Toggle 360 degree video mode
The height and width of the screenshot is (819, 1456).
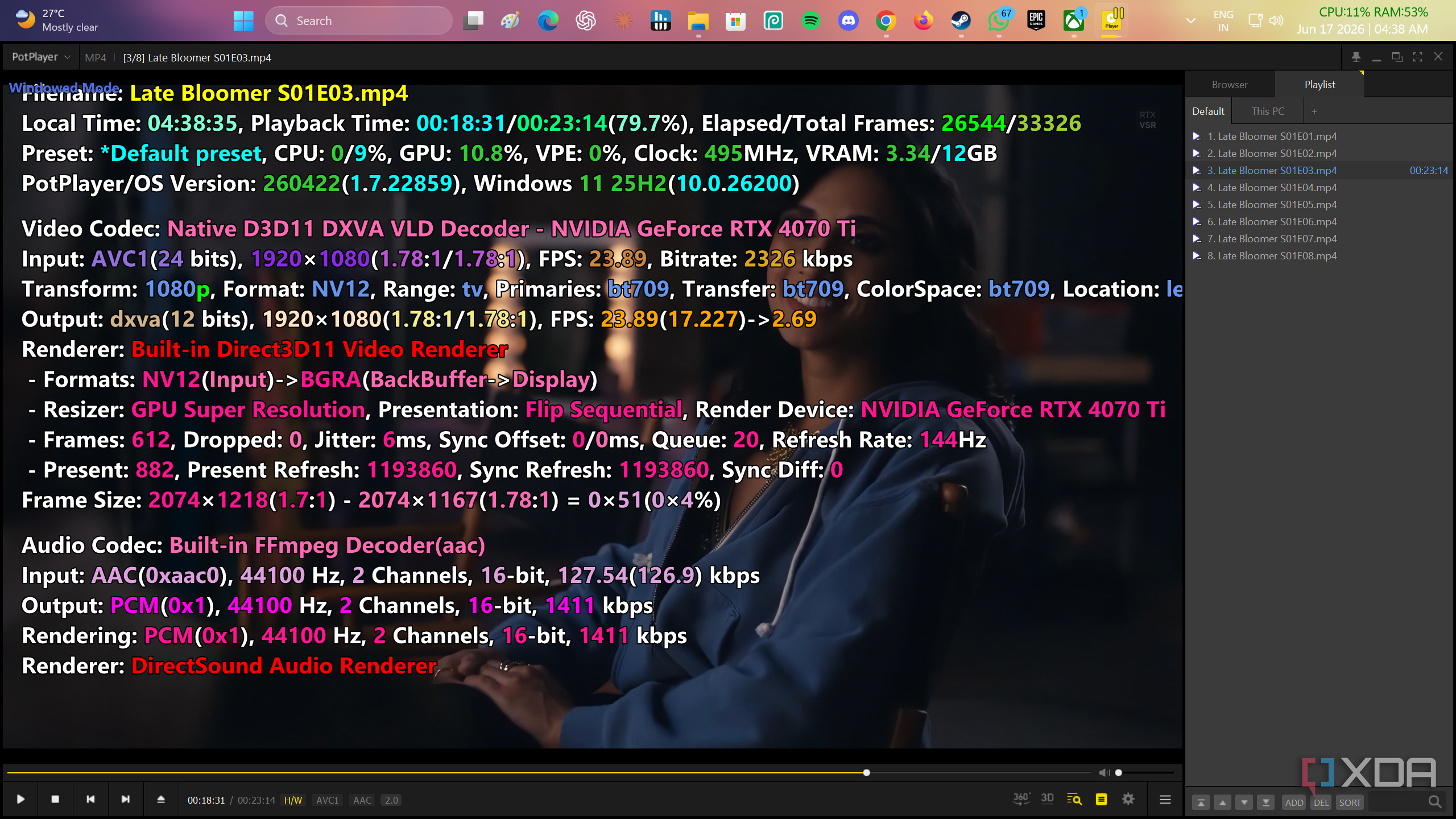pos(1021,799)
